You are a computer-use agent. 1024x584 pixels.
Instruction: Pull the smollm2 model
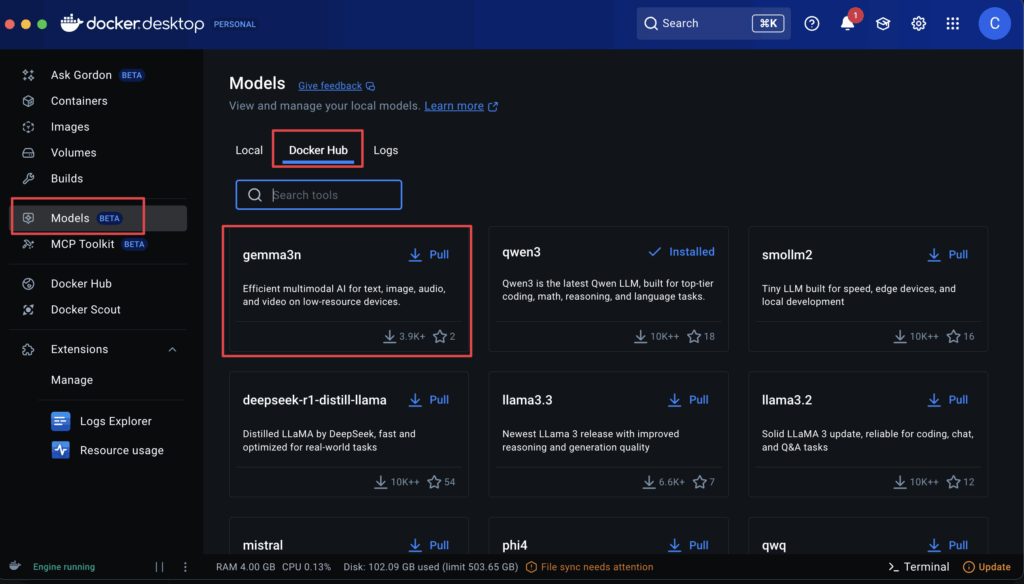(948, 255)
